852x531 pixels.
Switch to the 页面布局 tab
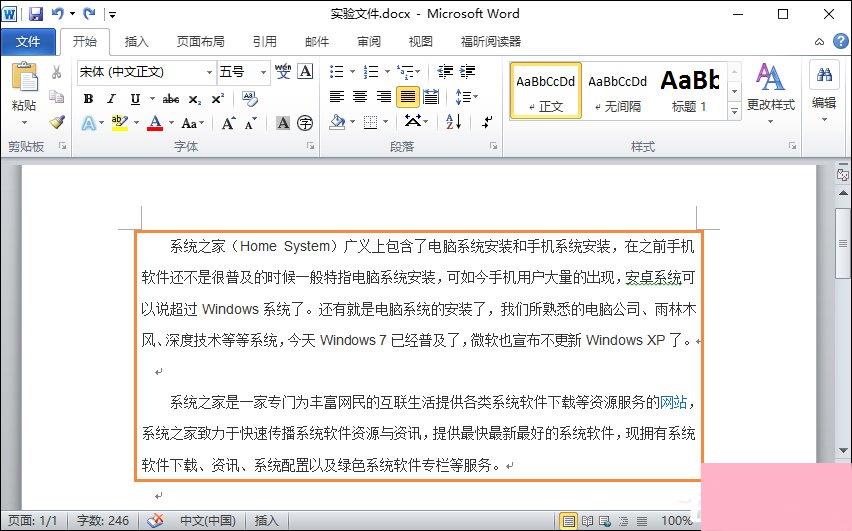(x=200, y=42)
